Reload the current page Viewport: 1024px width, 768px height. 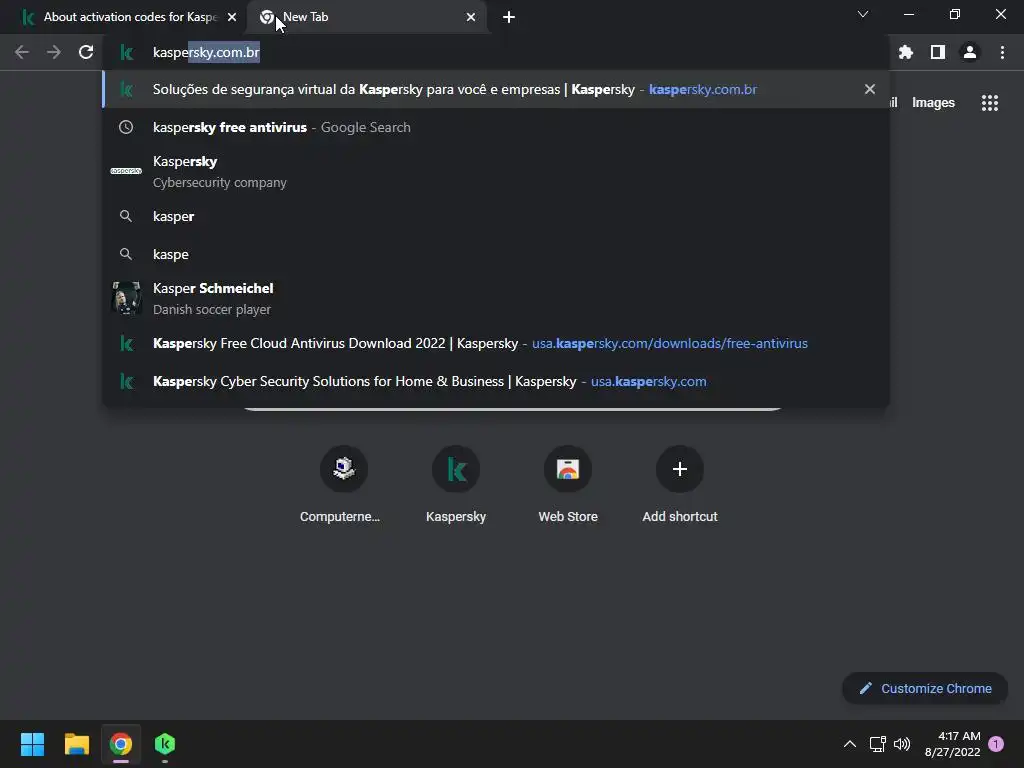(x=86, y=52)
